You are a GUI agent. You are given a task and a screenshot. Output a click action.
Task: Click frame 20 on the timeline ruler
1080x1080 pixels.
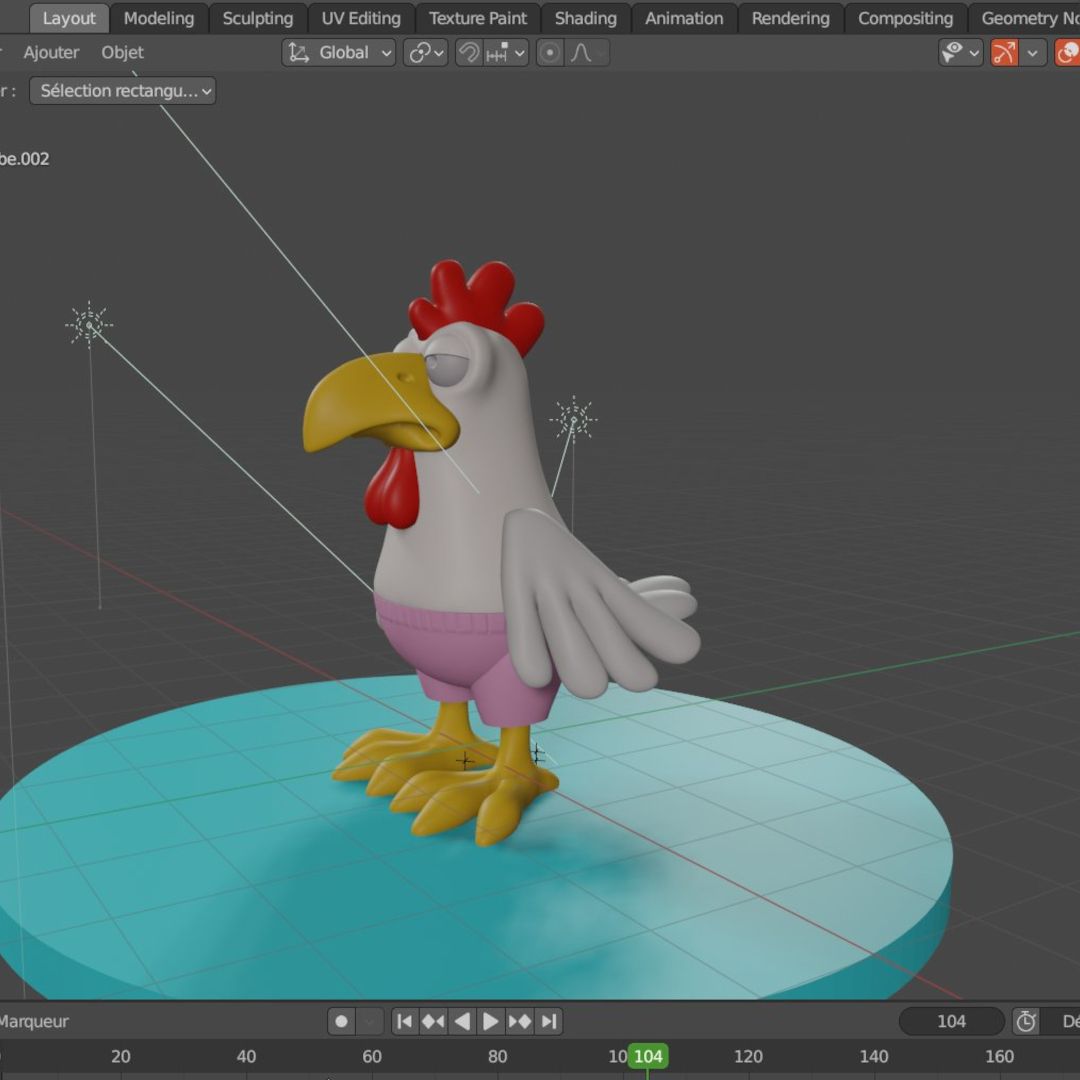coord(121,1057)
